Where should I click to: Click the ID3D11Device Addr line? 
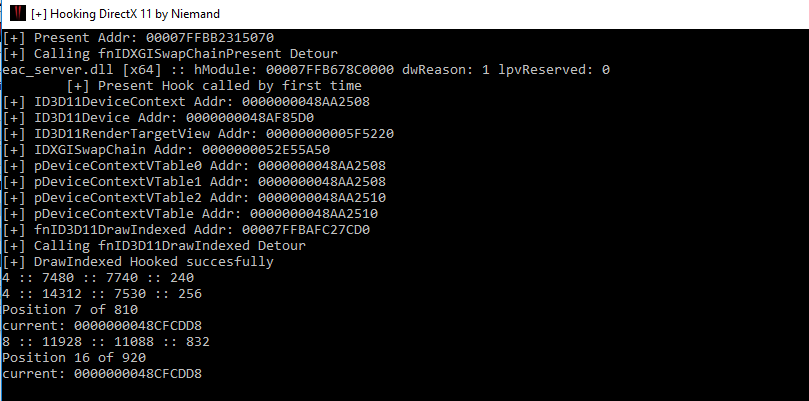[x=158, y=118]
